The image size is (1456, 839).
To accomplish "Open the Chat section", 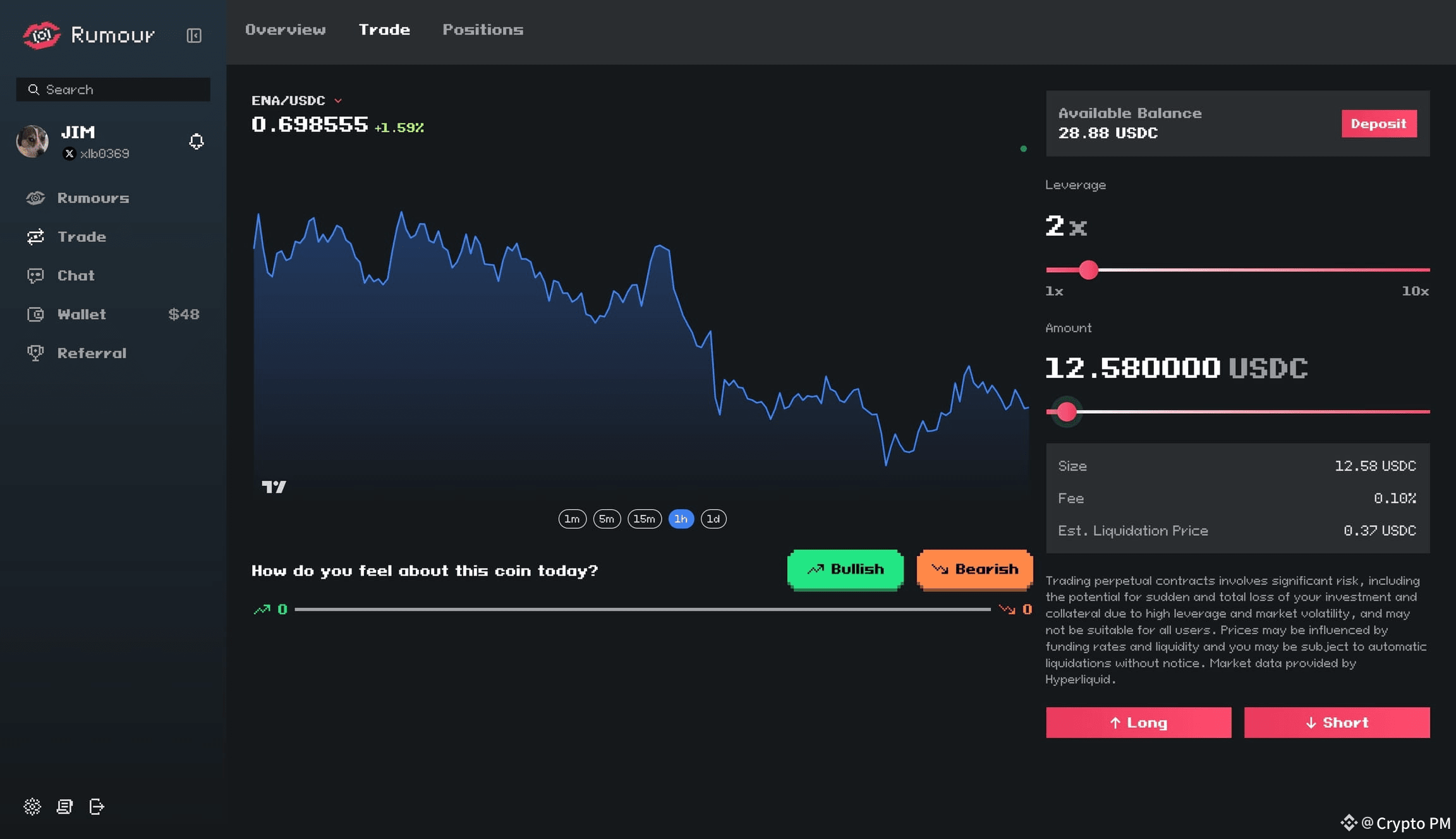I will click(x=76, y=275).
